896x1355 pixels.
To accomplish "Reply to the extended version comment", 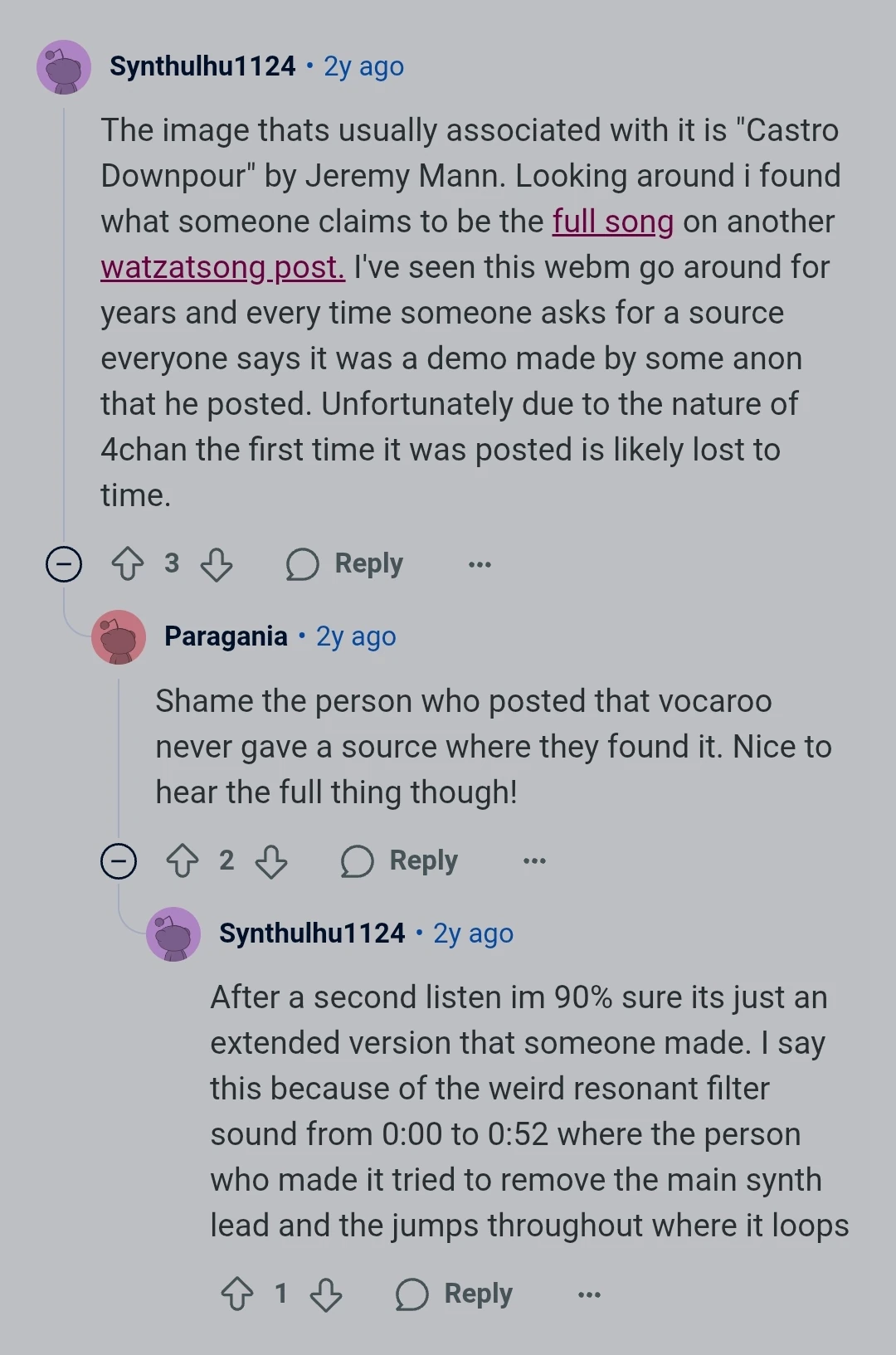I will [x=455, y=1294].
